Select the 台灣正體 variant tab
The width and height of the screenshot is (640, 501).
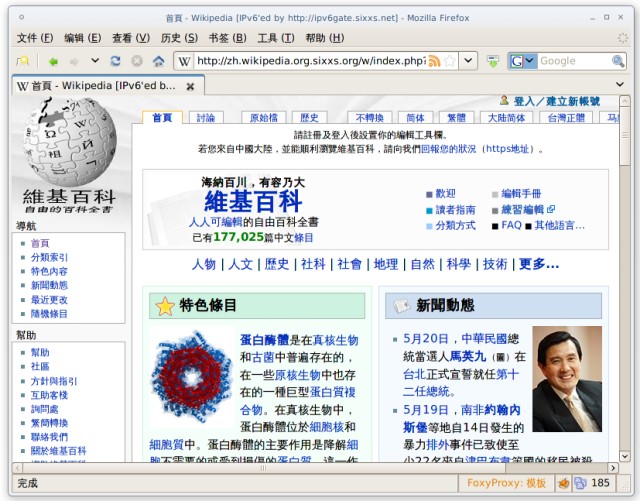click(566, 118)
